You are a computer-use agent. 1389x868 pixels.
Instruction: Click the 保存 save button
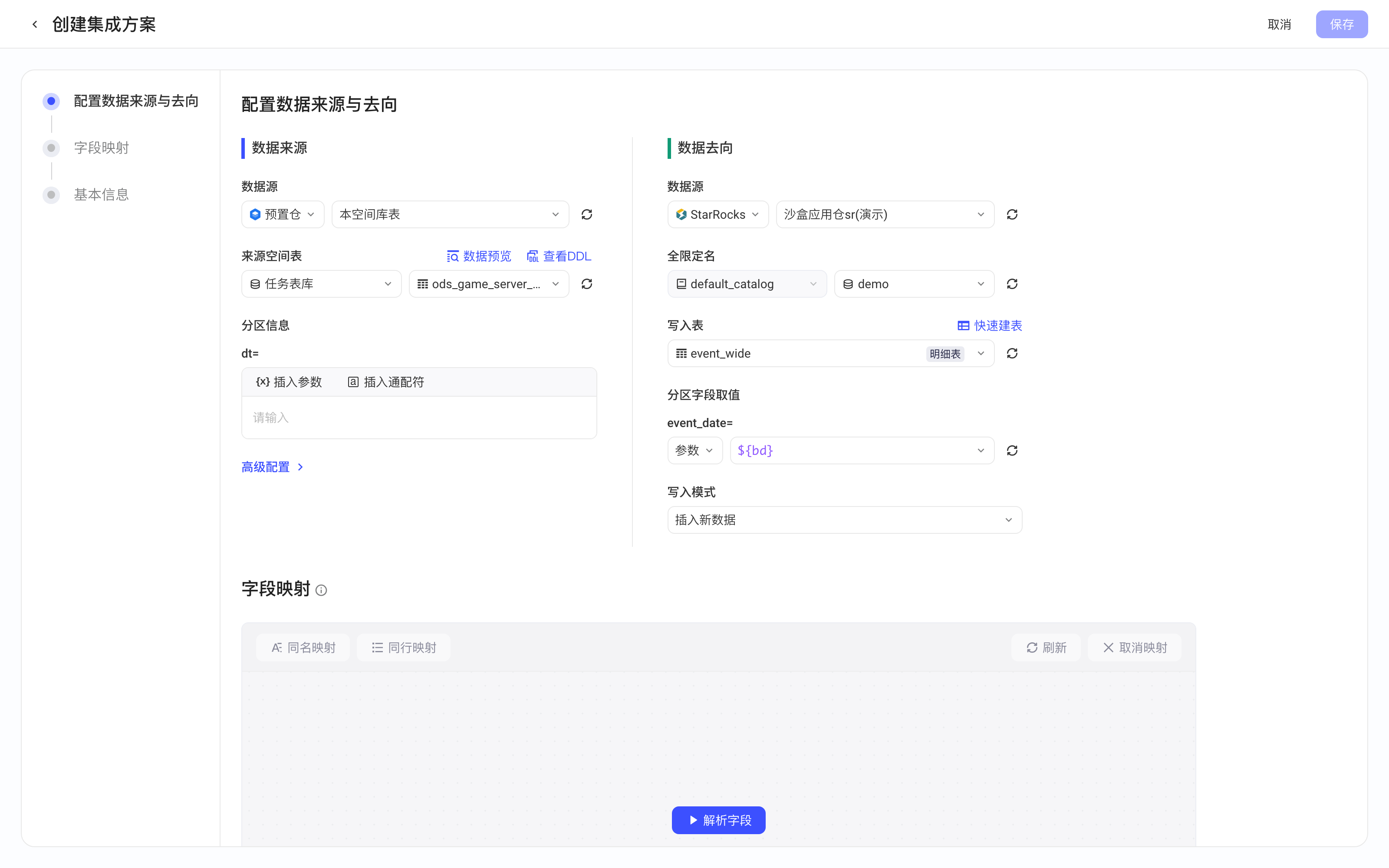[1341, 24]
